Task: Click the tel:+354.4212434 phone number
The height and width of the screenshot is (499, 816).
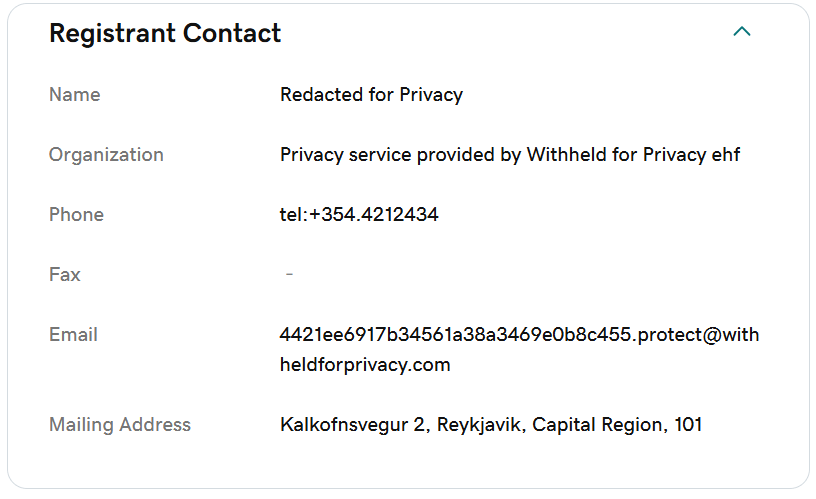Action: point(359,214)
